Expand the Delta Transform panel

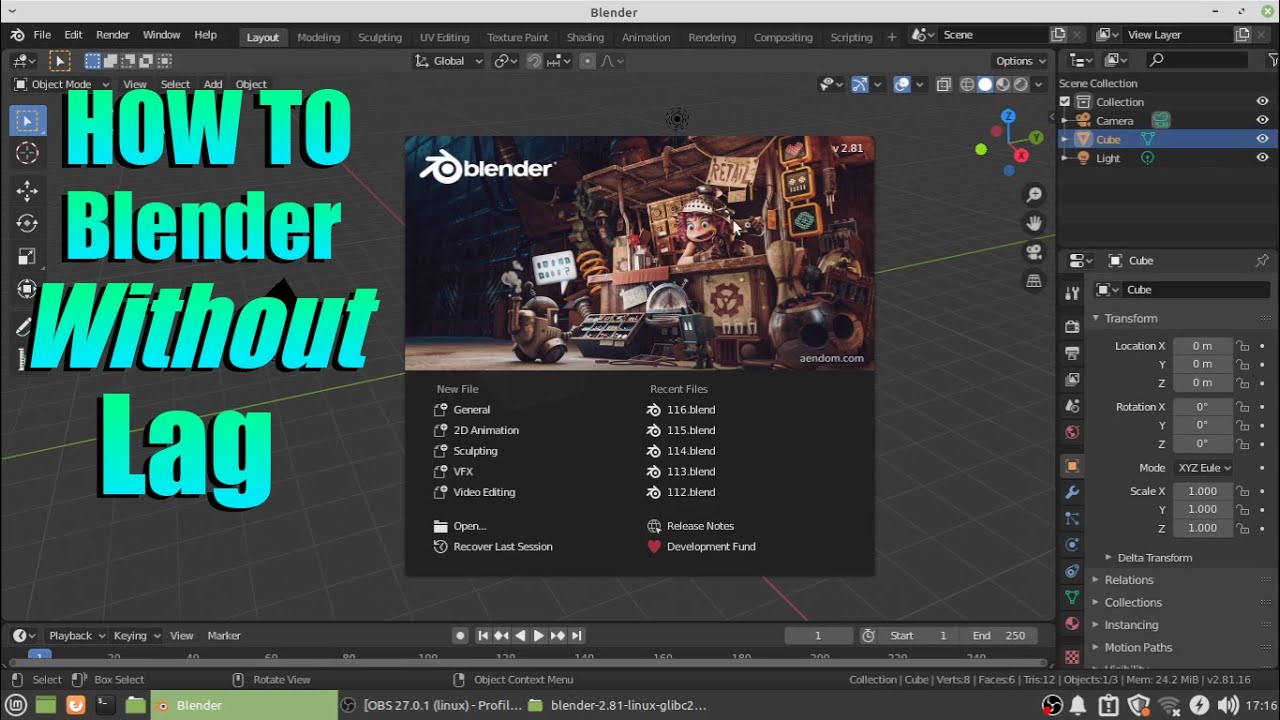point(1154,558)
